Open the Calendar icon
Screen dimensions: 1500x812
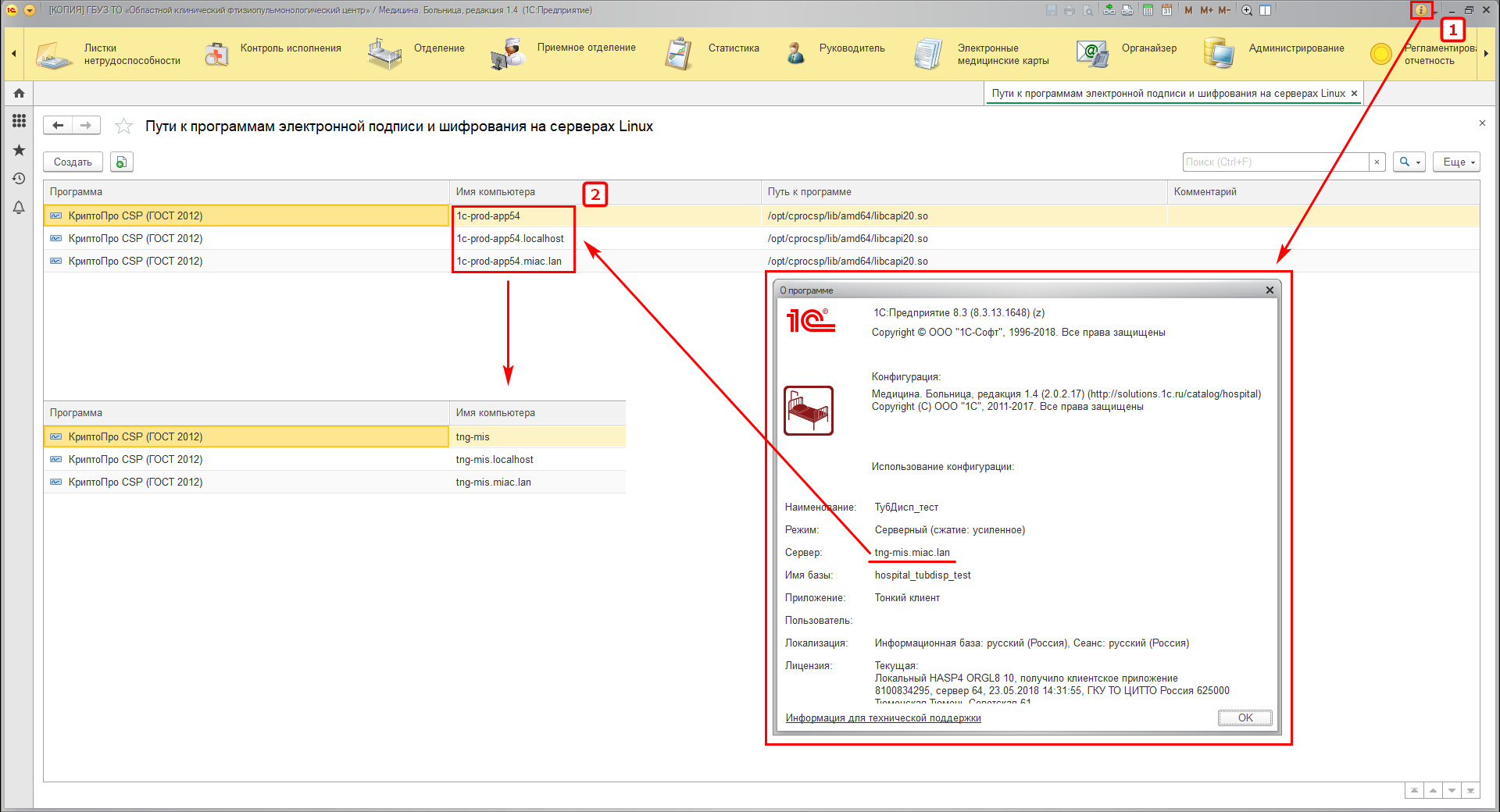[x=1166, y=10]
